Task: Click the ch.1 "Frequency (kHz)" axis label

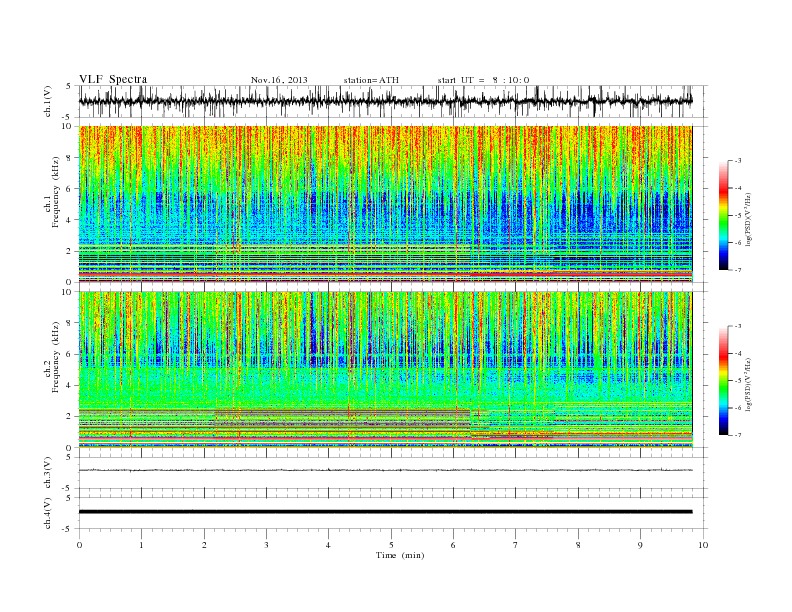Action: (x=56, y=192)
